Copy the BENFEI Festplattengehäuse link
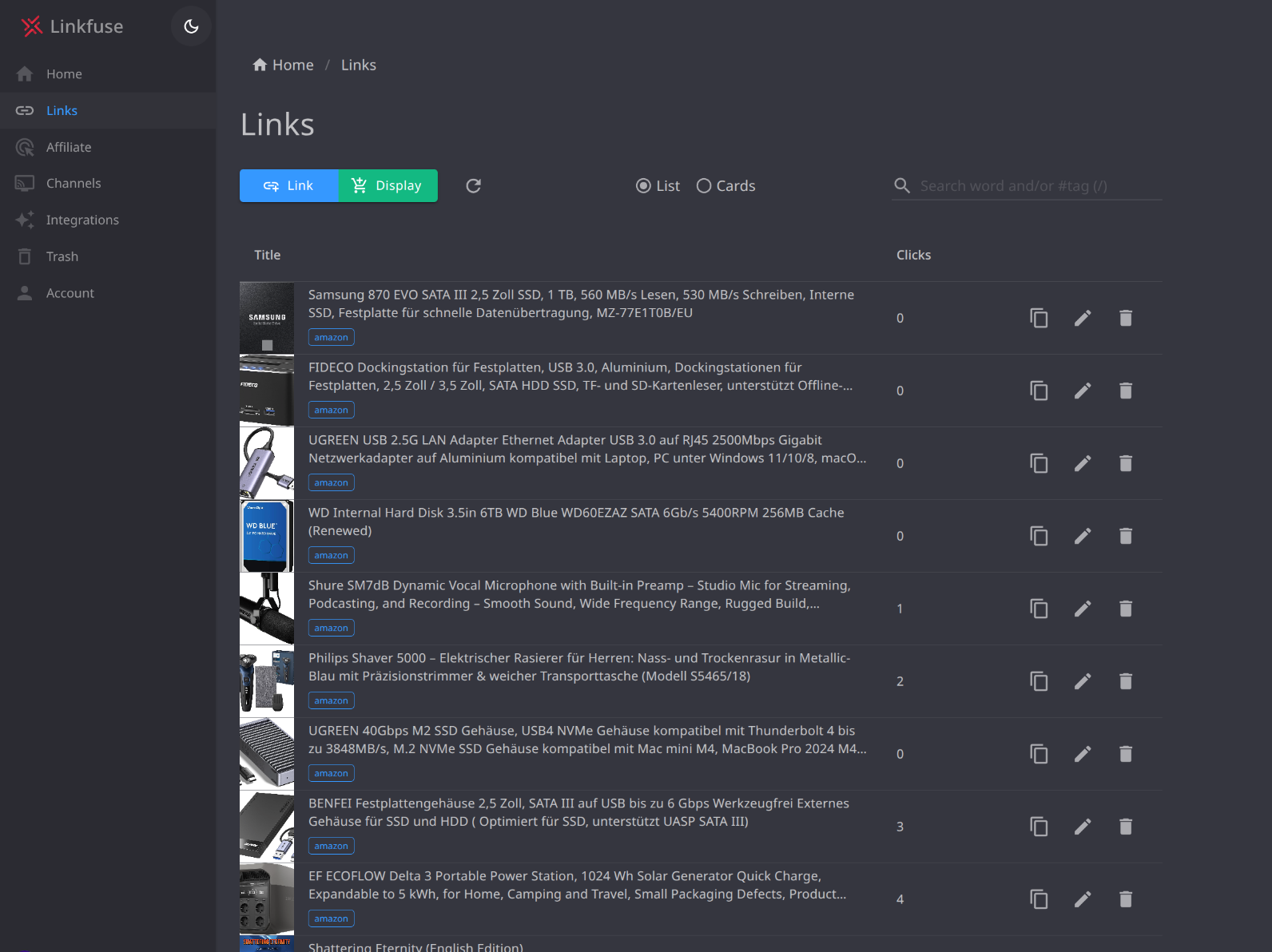The width and height of the screenshot is (1272, 952). [1039, 827]
